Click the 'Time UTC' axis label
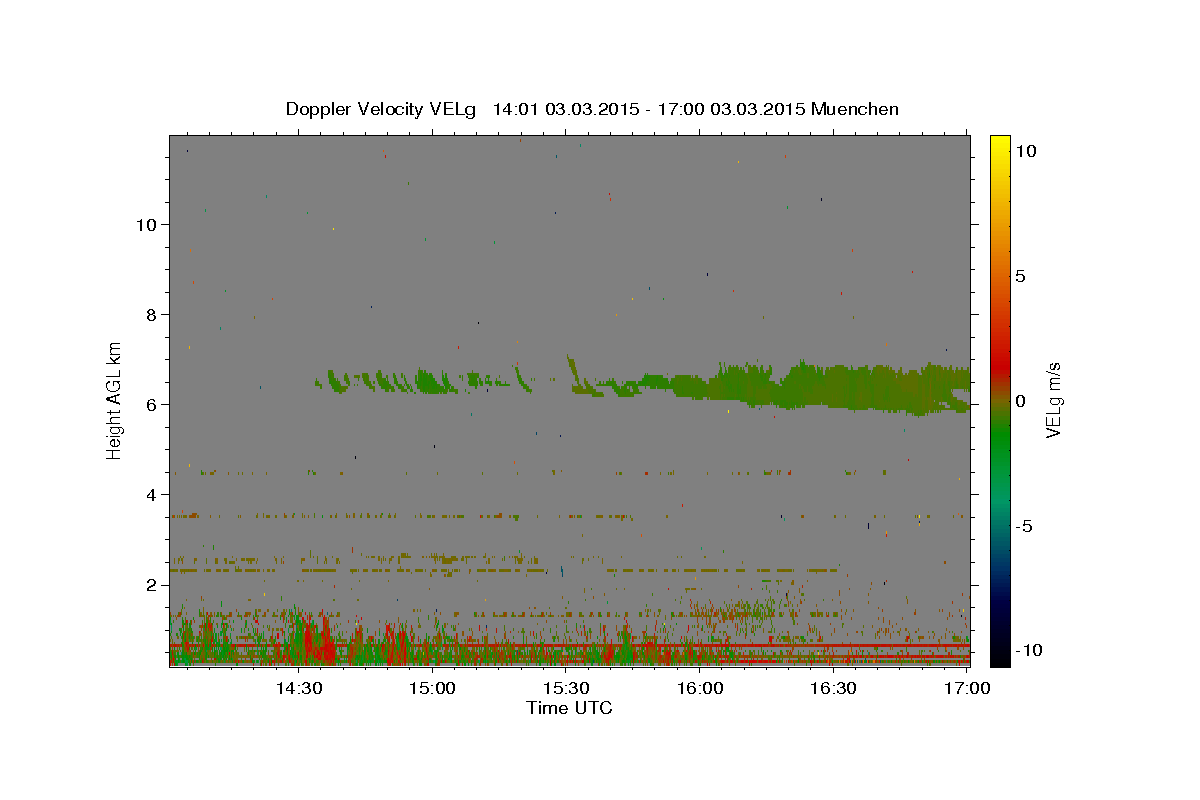 tap(569, 708)
